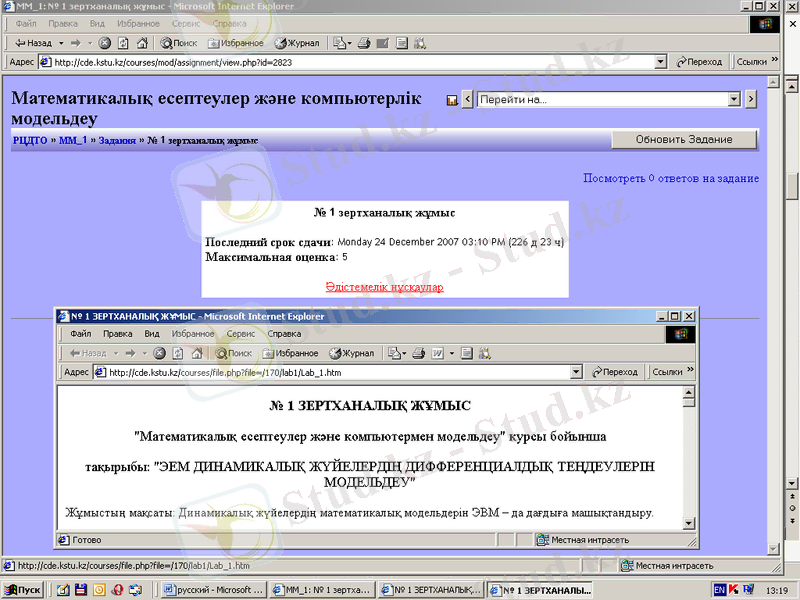Open the address bar dropdown in the popup window
This screenshot has height=600, width=800.
[x=575, y=372]
